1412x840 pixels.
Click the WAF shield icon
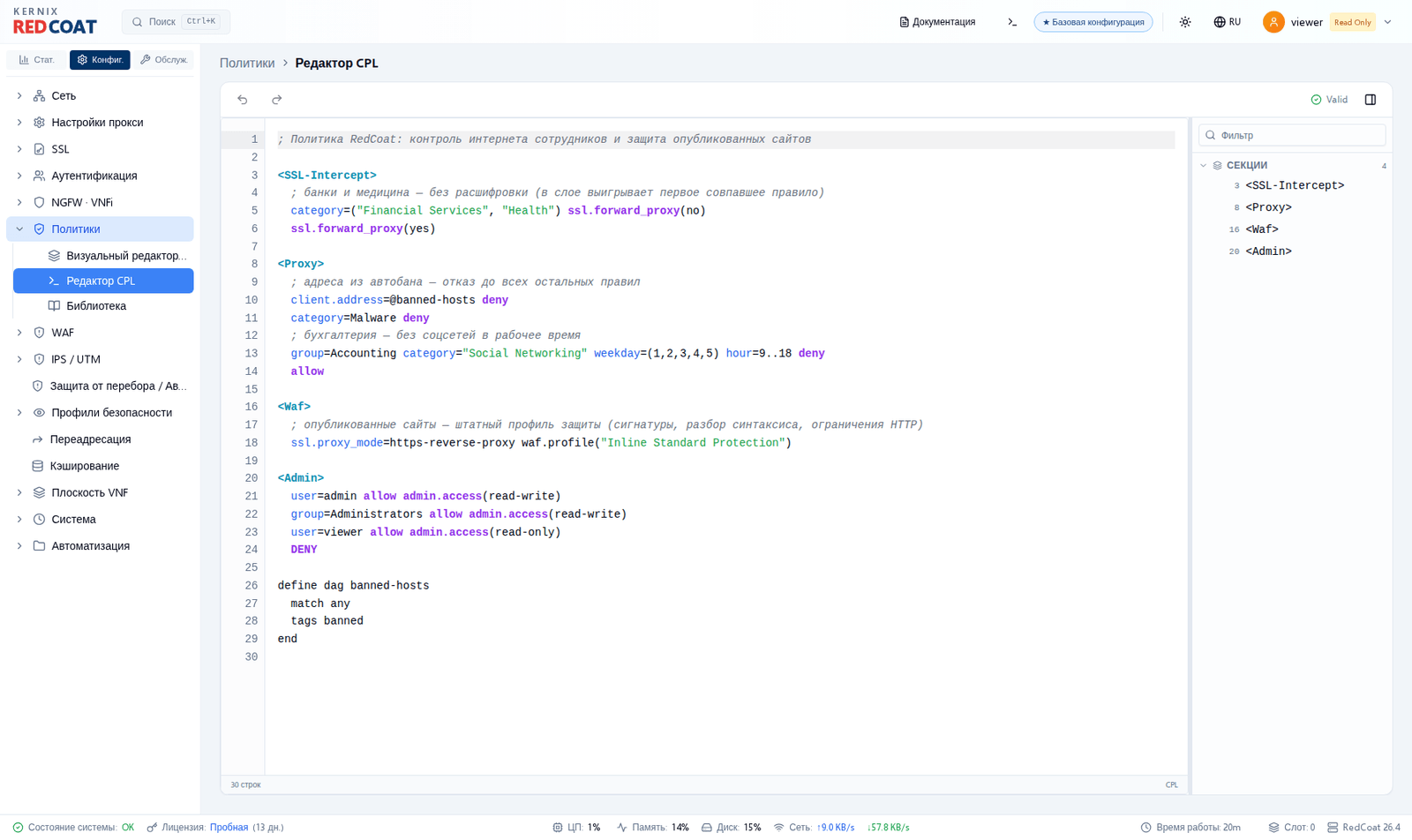39,333
